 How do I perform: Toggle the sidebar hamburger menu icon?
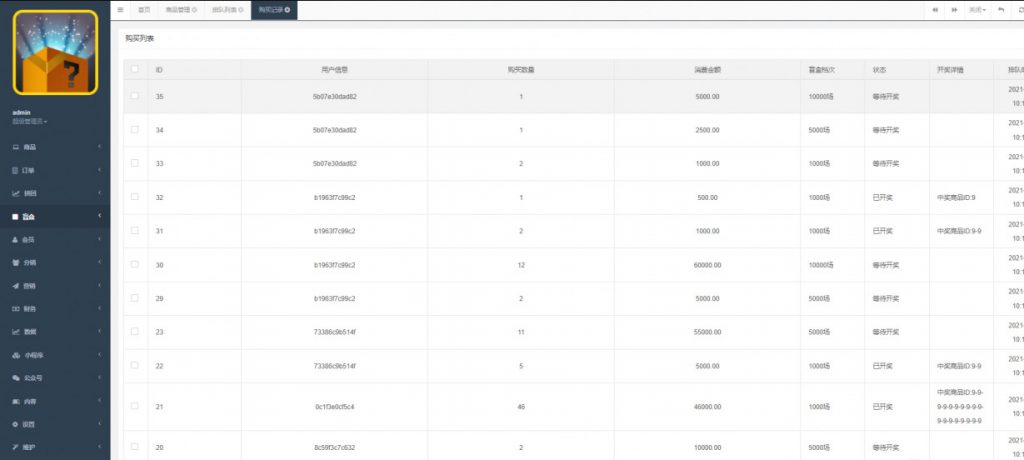pyautogui.click(x=121, y=10)
